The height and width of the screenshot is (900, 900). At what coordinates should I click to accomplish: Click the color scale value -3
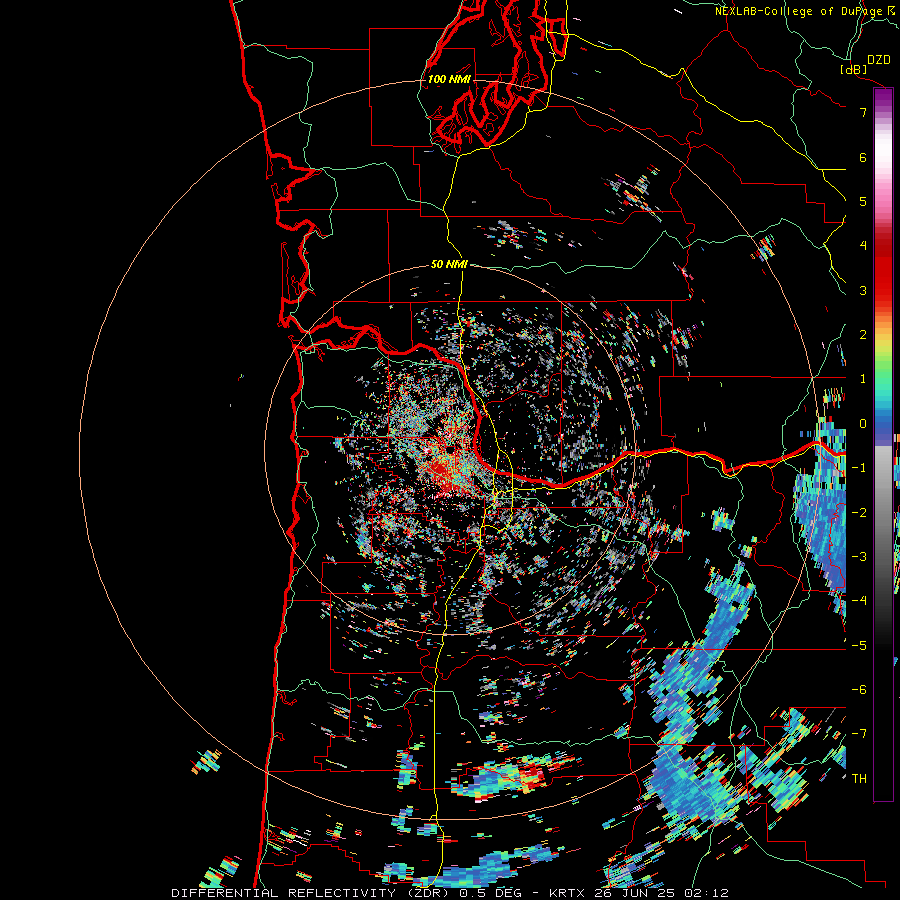(x=859, y=557)
